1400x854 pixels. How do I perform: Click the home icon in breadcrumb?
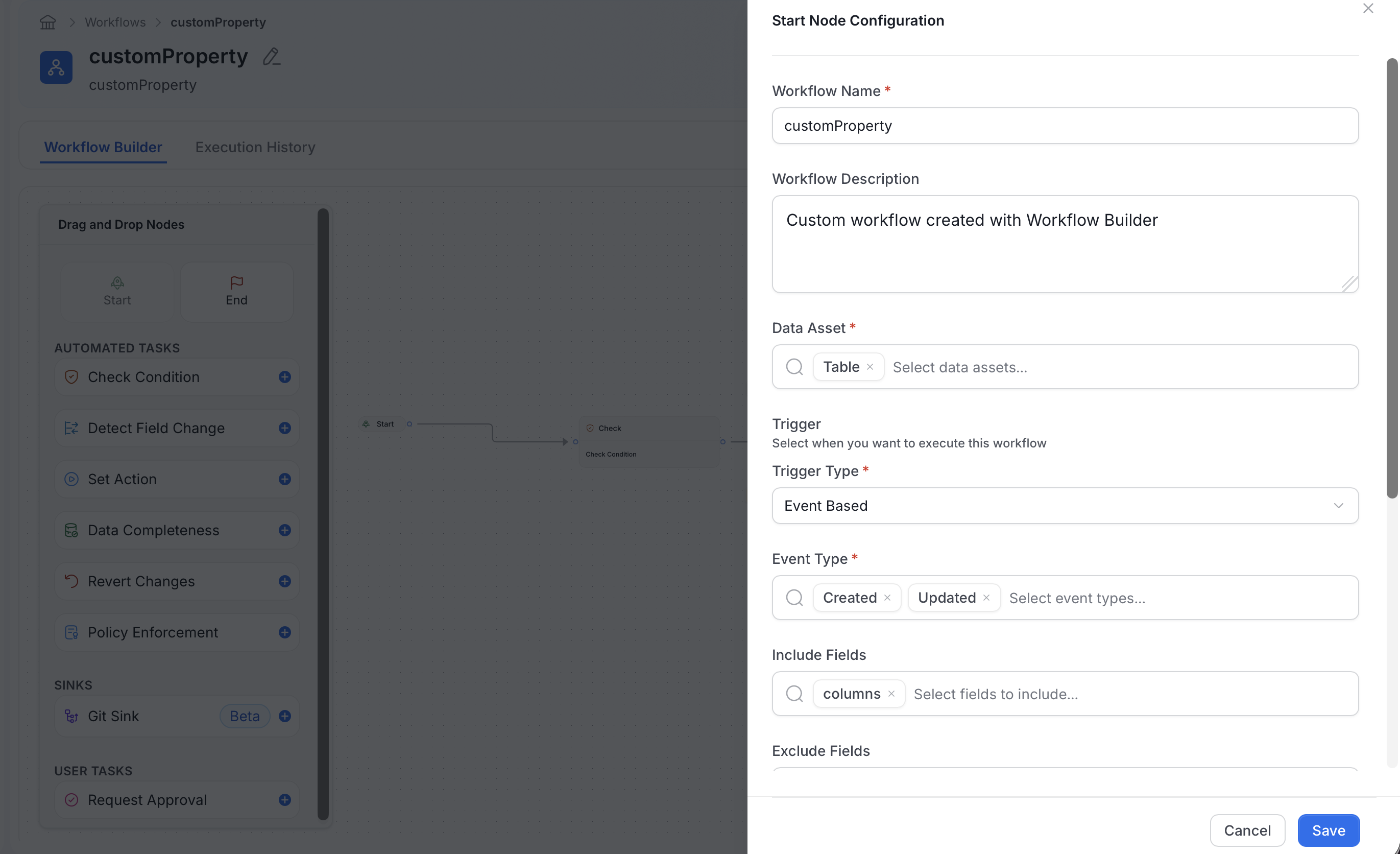tap(47, 22)
